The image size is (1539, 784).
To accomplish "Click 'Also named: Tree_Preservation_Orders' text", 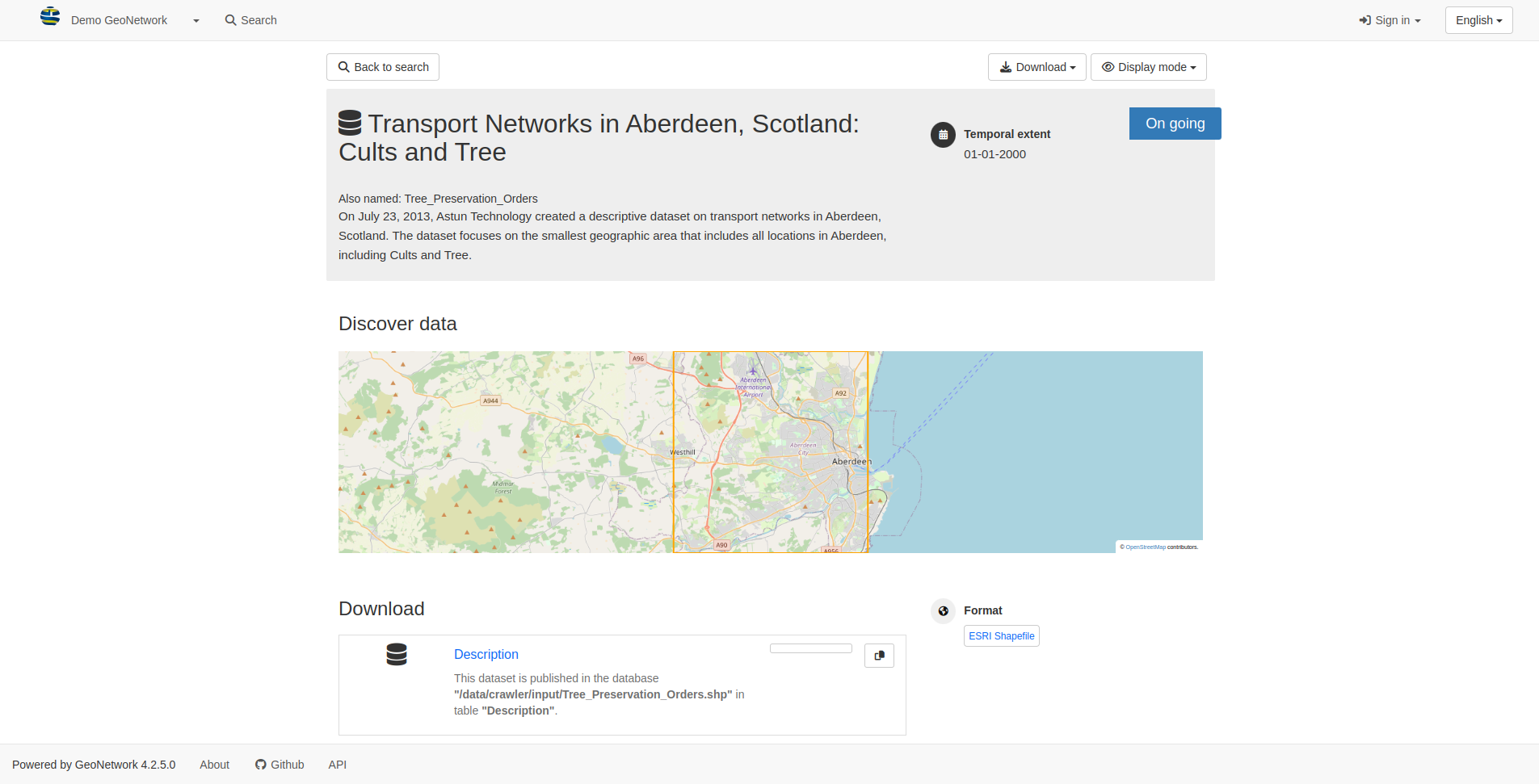I will click(438, 199).
